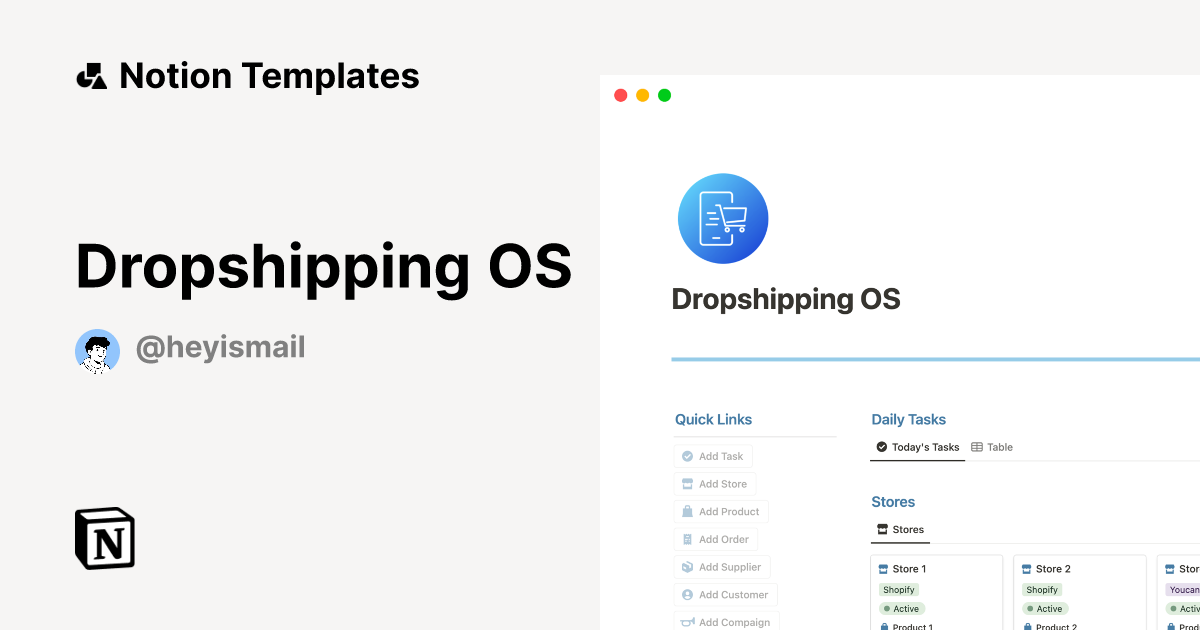Click the receipt icon beside Add Order
This screenshot has width=1200, height=630.
[687, 539]
